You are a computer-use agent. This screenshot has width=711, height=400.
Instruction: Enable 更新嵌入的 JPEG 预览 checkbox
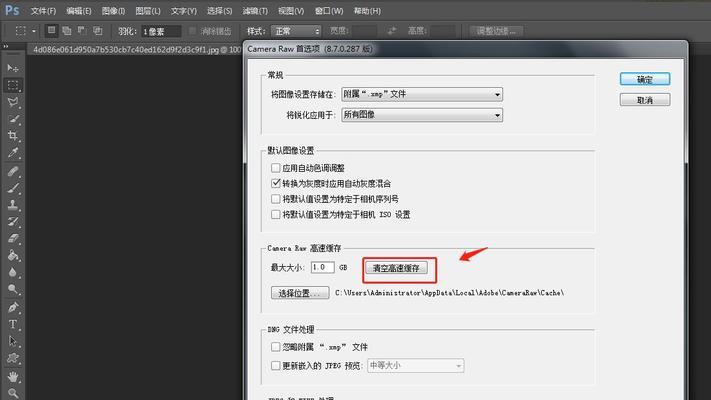coord(275,366)
